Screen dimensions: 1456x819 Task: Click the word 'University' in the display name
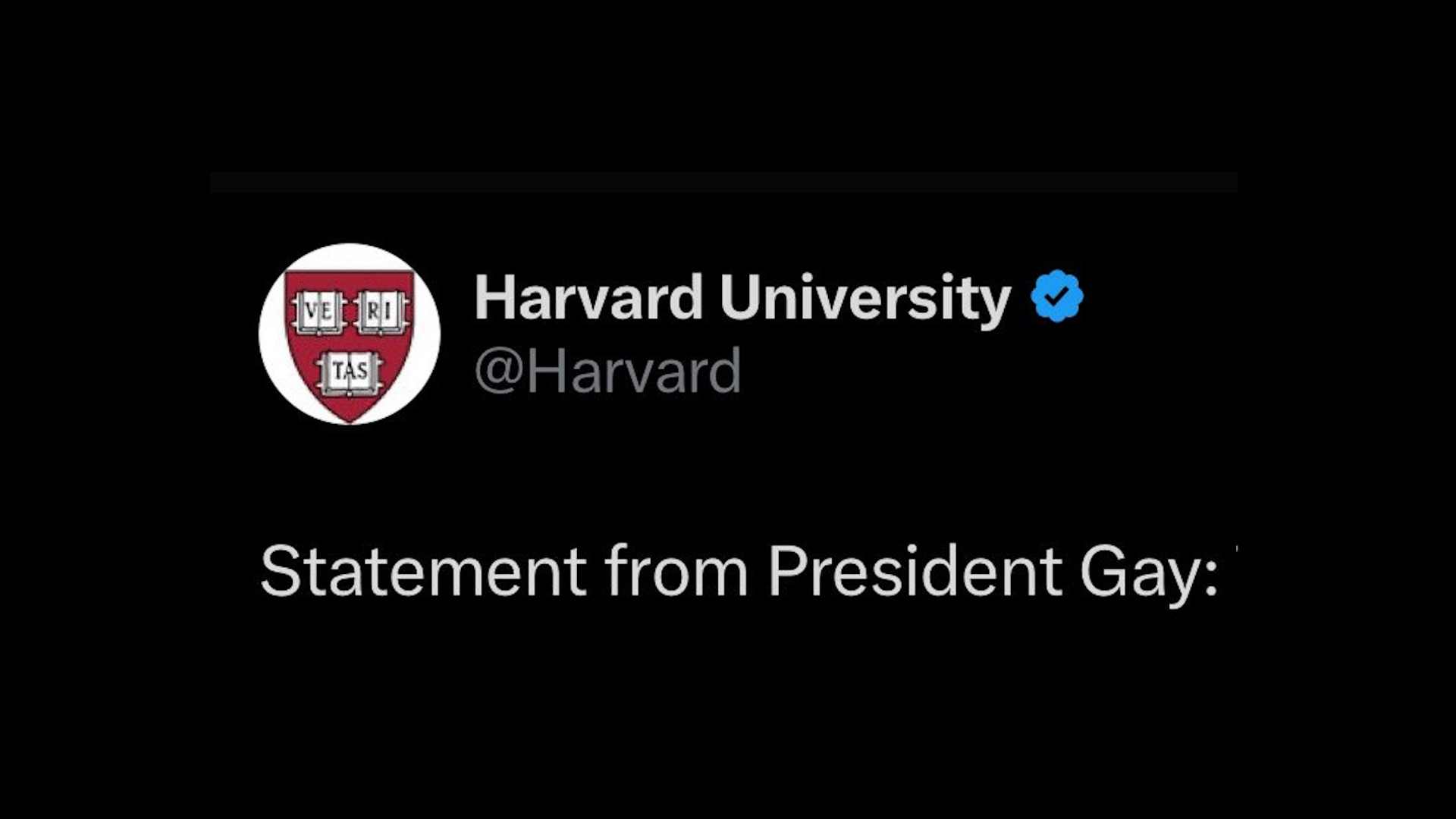coord(864,297)
